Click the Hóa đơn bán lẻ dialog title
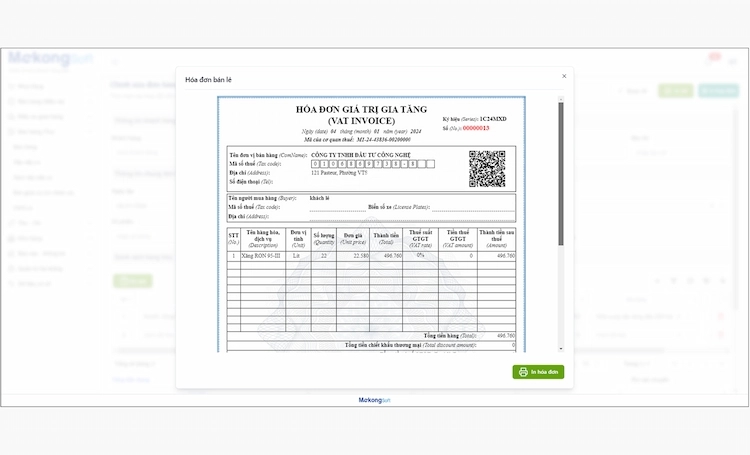This screenshot has width=750, height=455. click(x=209, y=78)
